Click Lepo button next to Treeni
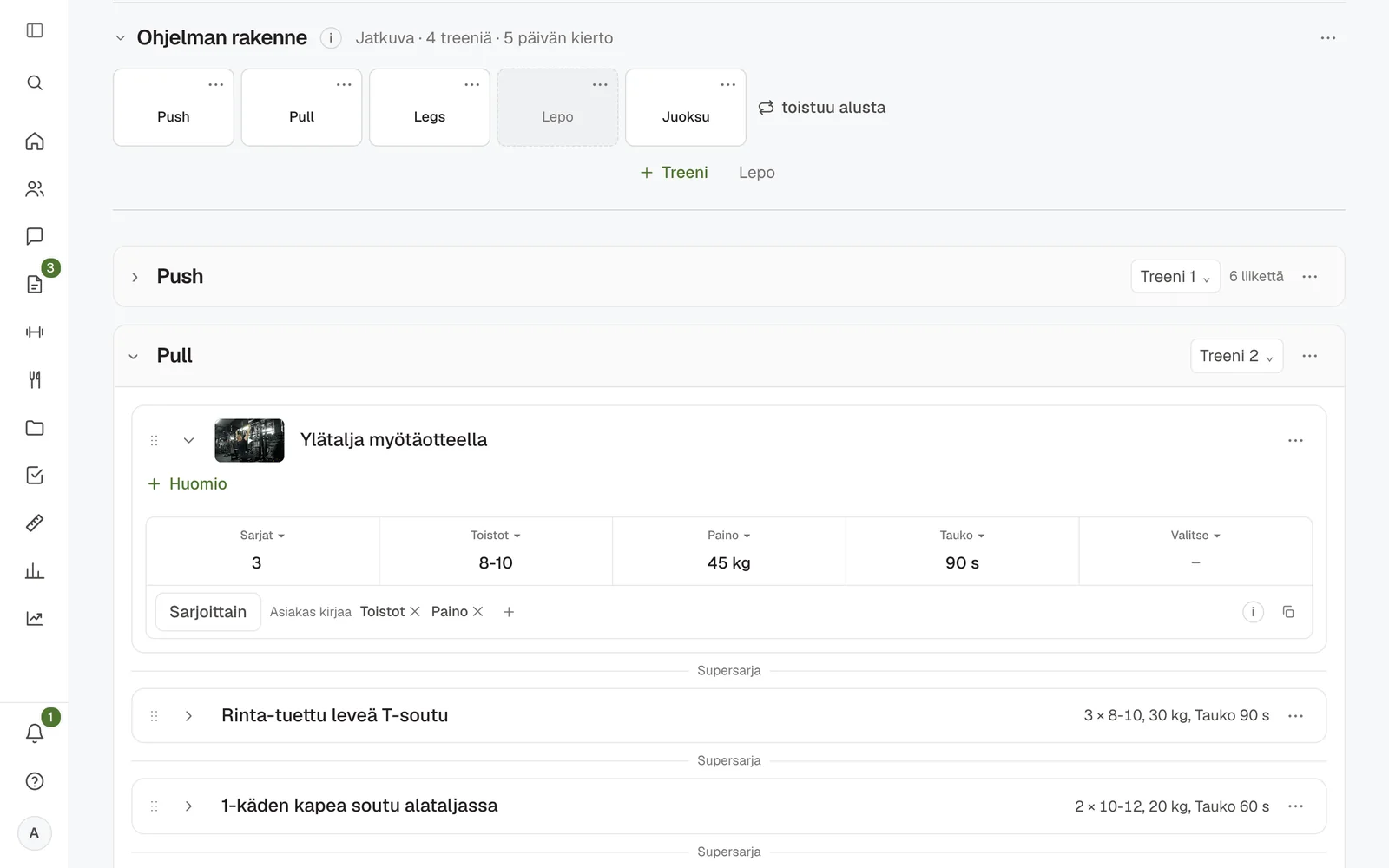Viewport: 1389px width, 868px height. point(757,173)
